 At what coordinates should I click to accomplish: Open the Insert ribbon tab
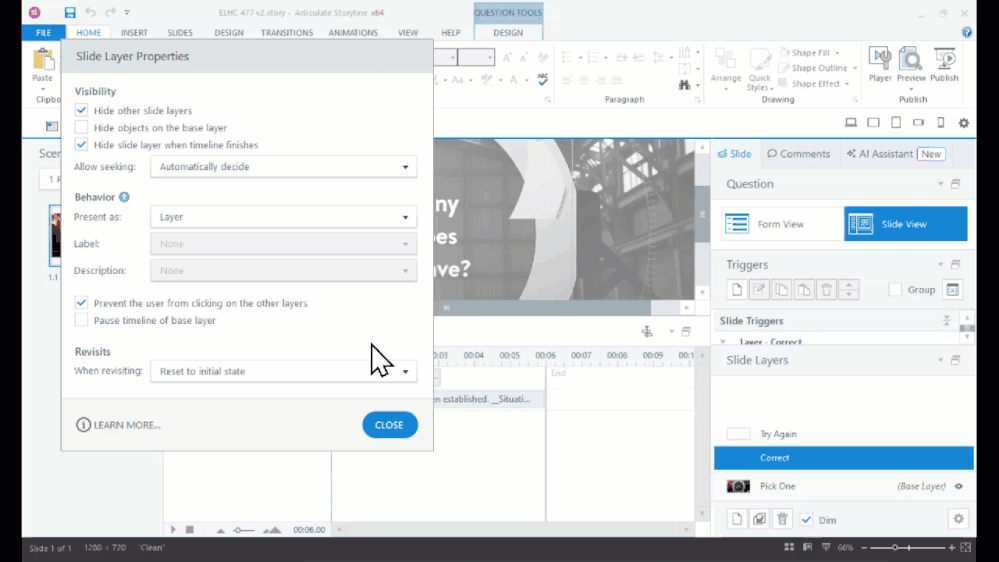[134, 33]
